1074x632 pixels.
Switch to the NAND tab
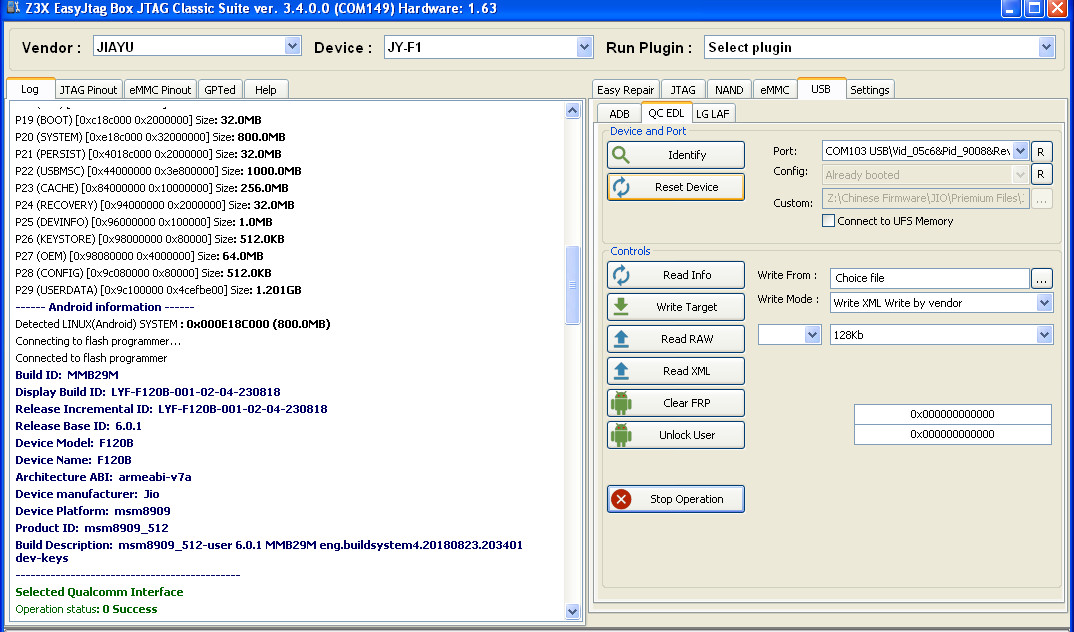[729, 90]
